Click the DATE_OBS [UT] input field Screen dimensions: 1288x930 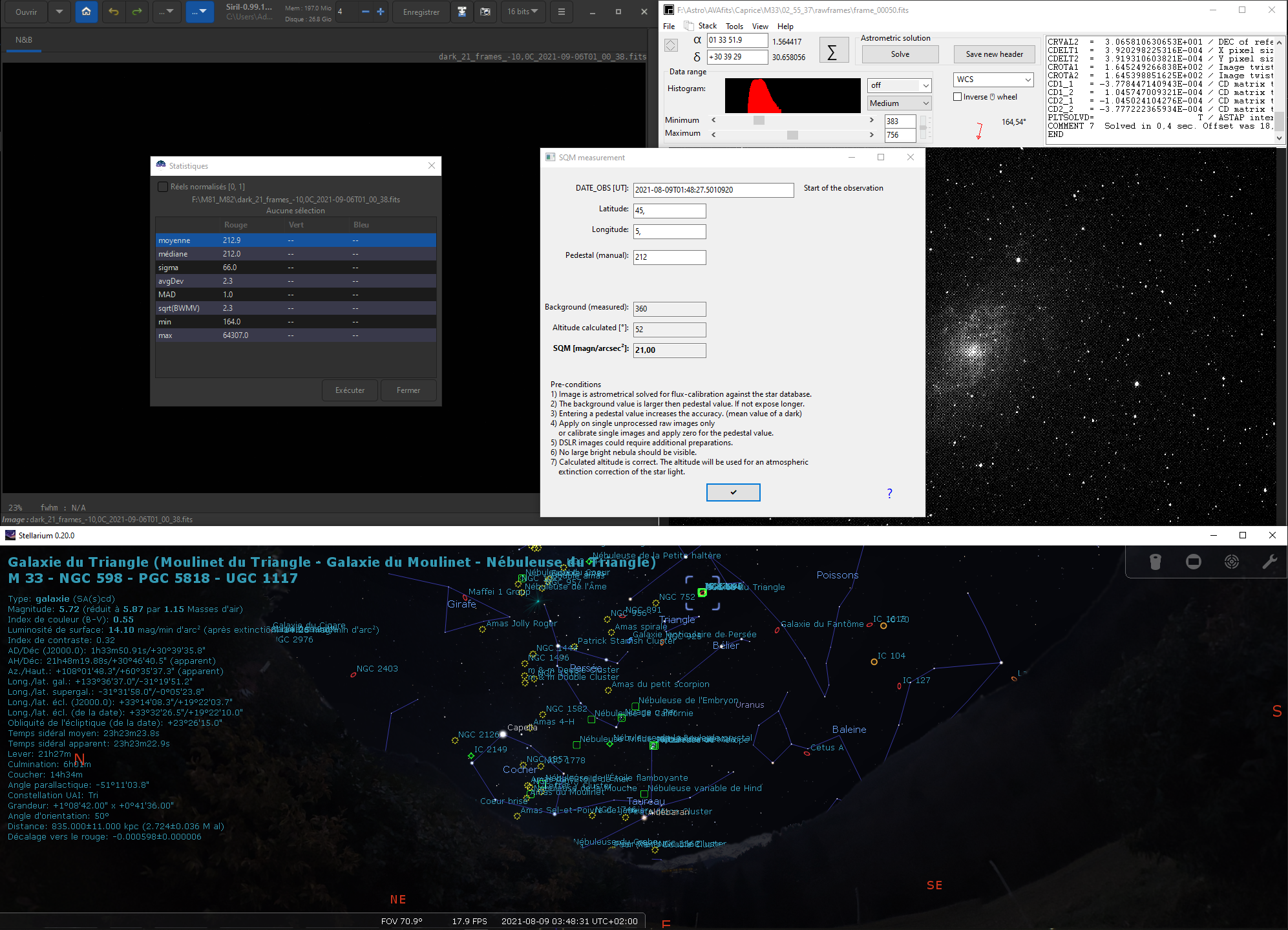[x=713, y=190]
